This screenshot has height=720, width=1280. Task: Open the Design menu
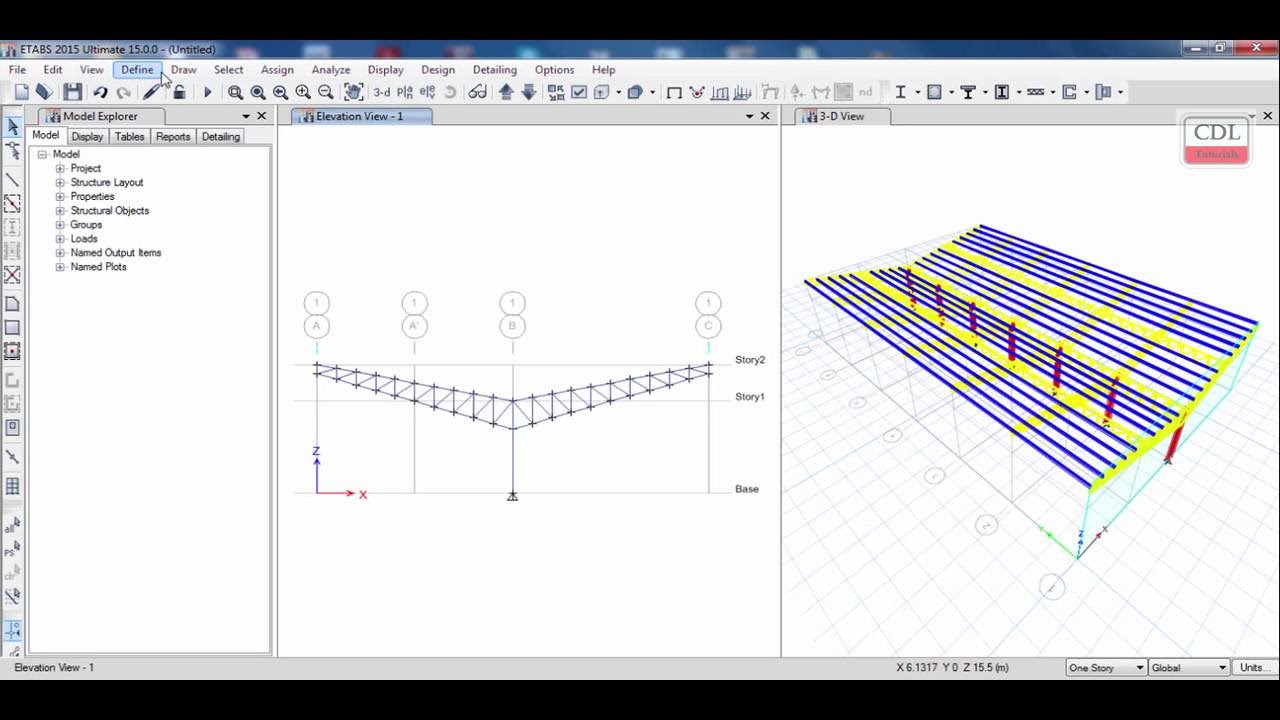coord(438,70)
